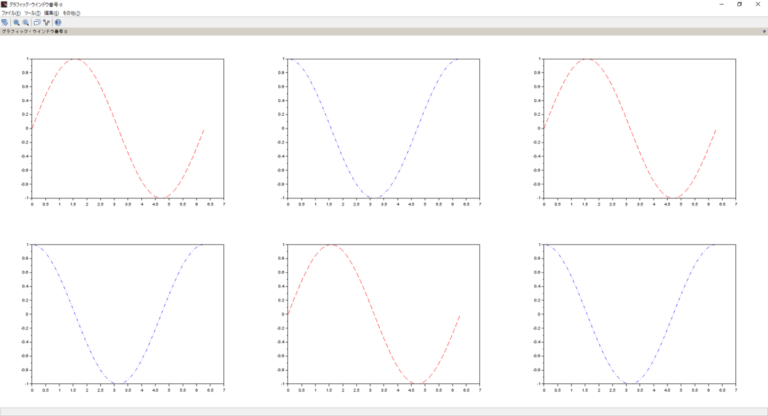Screen dimensions: 768x416
Task: Toggle datatip mode speech-bubble icon
Action: click(37, 23)
